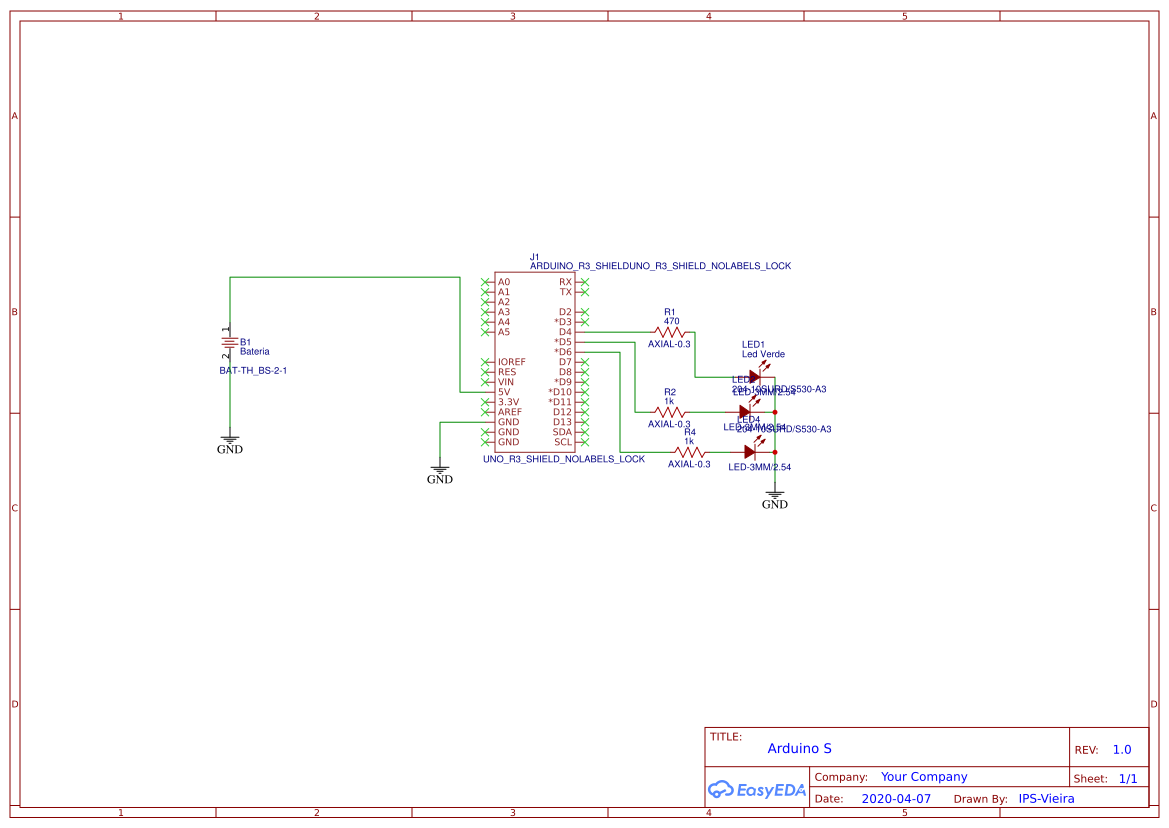Click the no-connect X marker beside 3.3V
Image resolution: width=1169 pixels, height=828 pixels.
pos(486,402)
